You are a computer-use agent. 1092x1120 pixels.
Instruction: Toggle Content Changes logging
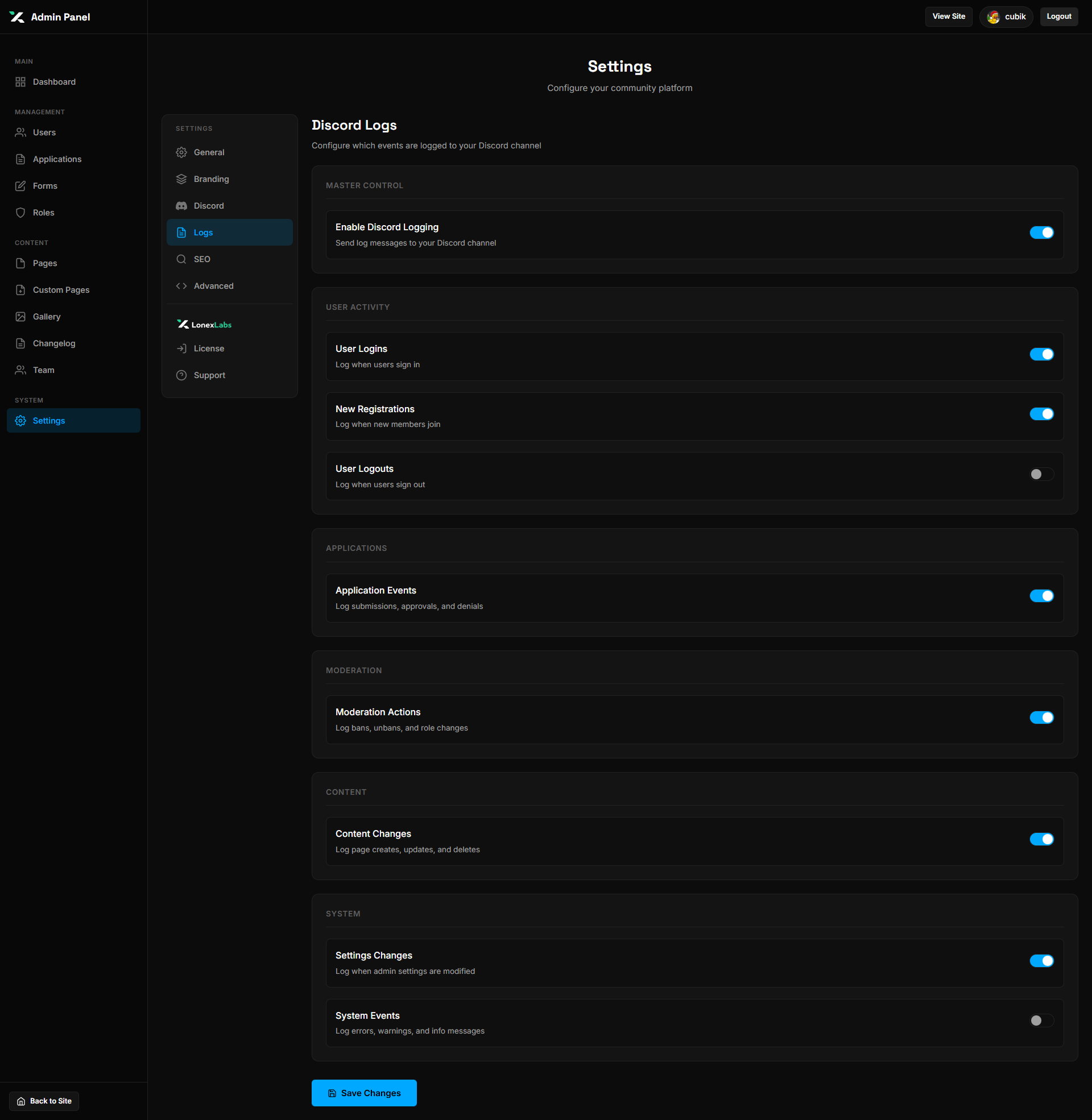1041,839
